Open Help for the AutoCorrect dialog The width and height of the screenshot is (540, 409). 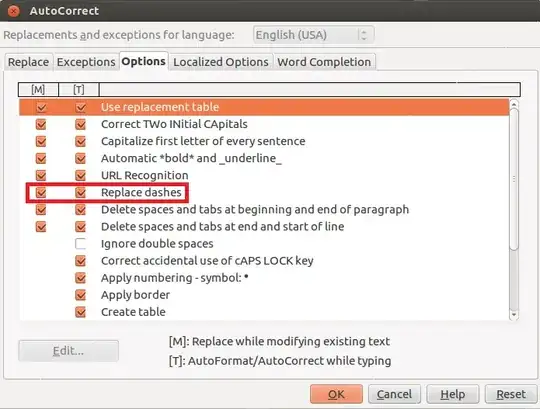[x=453, y=394]
